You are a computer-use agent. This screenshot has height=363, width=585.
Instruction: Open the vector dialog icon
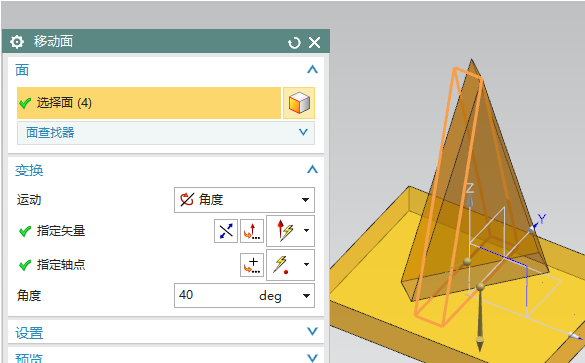(x=252, y=231)
